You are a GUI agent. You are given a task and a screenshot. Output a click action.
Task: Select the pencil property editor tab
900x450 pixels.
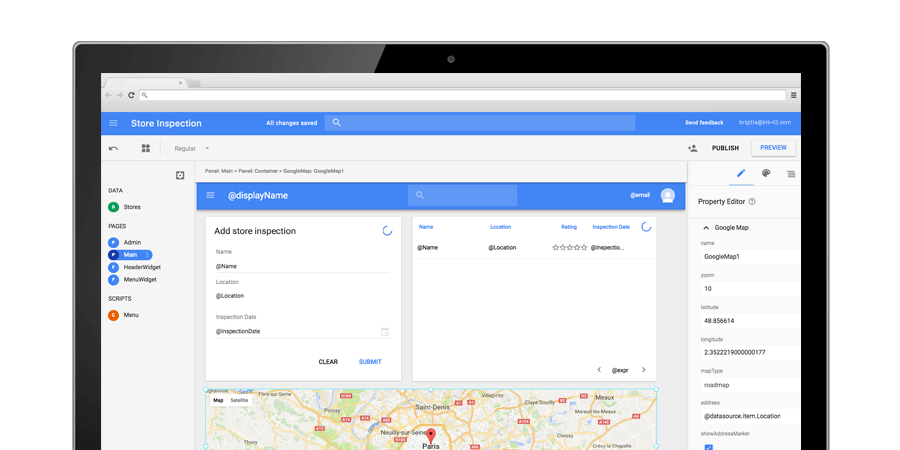coord(741,173)
